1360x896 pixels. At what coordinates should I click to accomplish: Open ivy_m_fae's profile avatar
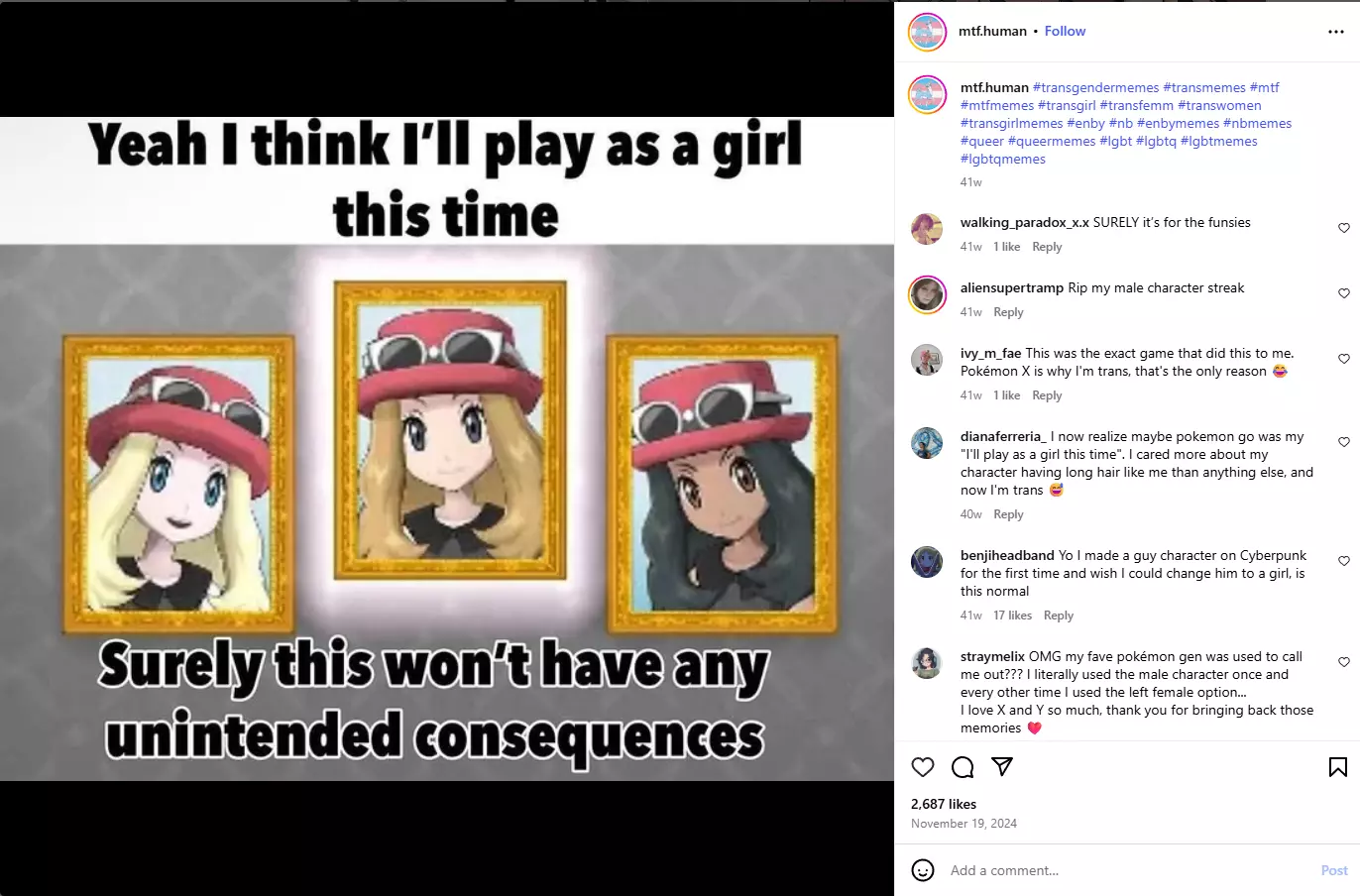pyautogui.click(x=927, y=360)
